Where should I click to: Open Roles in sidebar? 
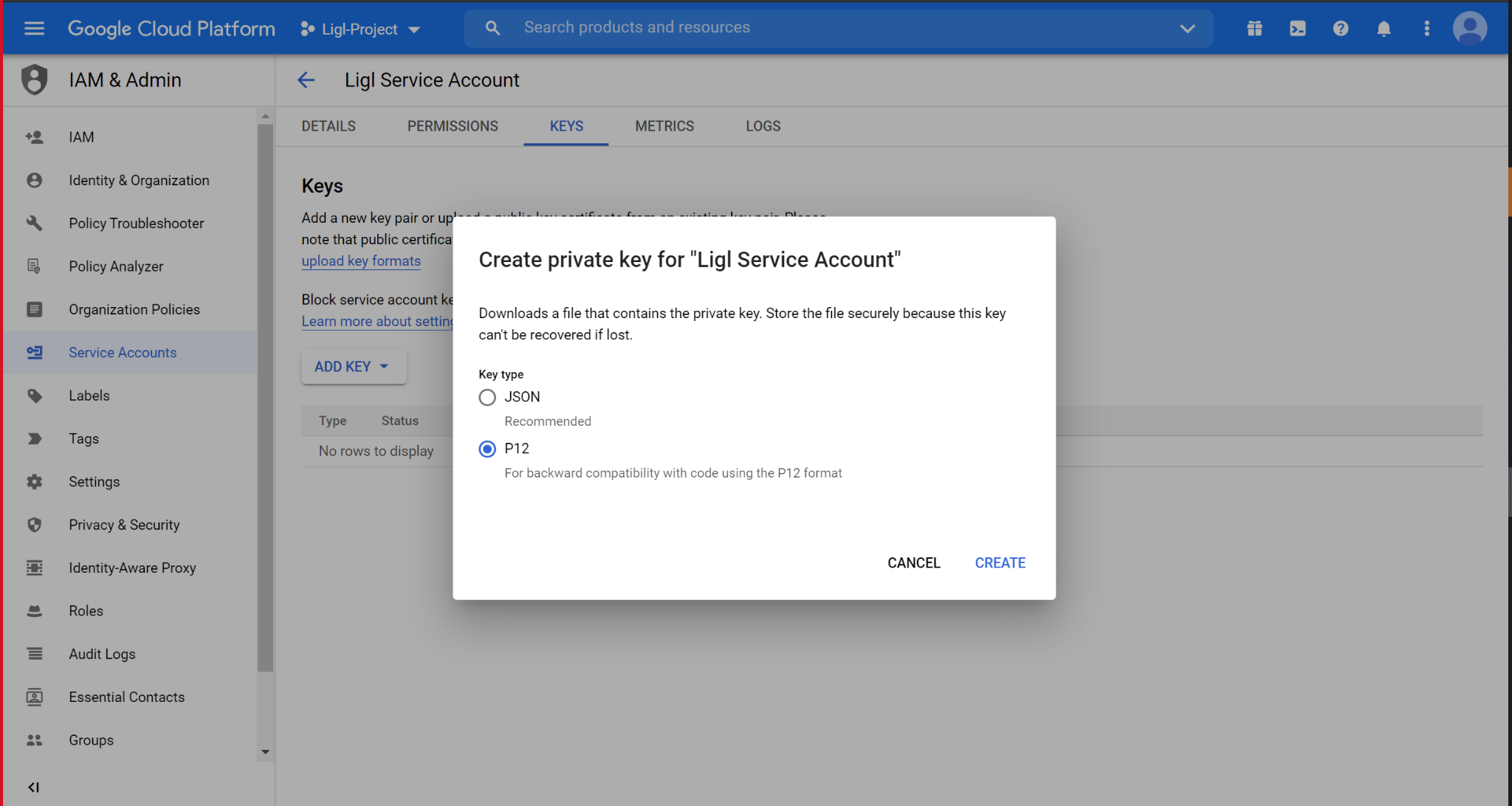tap(130, 611)
